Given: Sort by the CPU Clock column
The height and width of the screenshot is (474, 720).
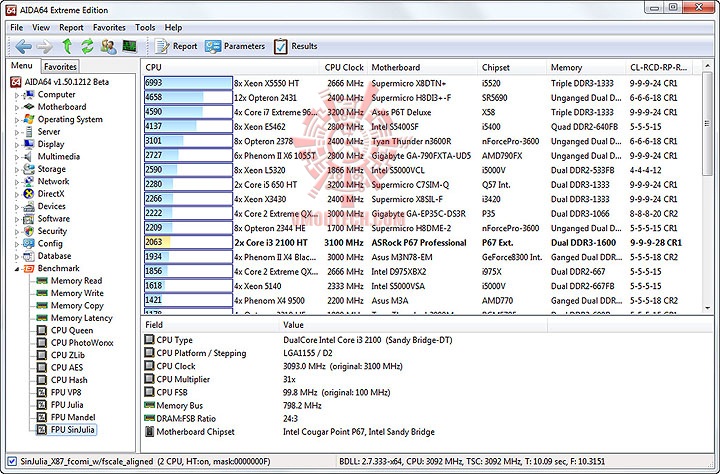Looking at the screenshot, I should pyautogui.click(x=343, y=67).
